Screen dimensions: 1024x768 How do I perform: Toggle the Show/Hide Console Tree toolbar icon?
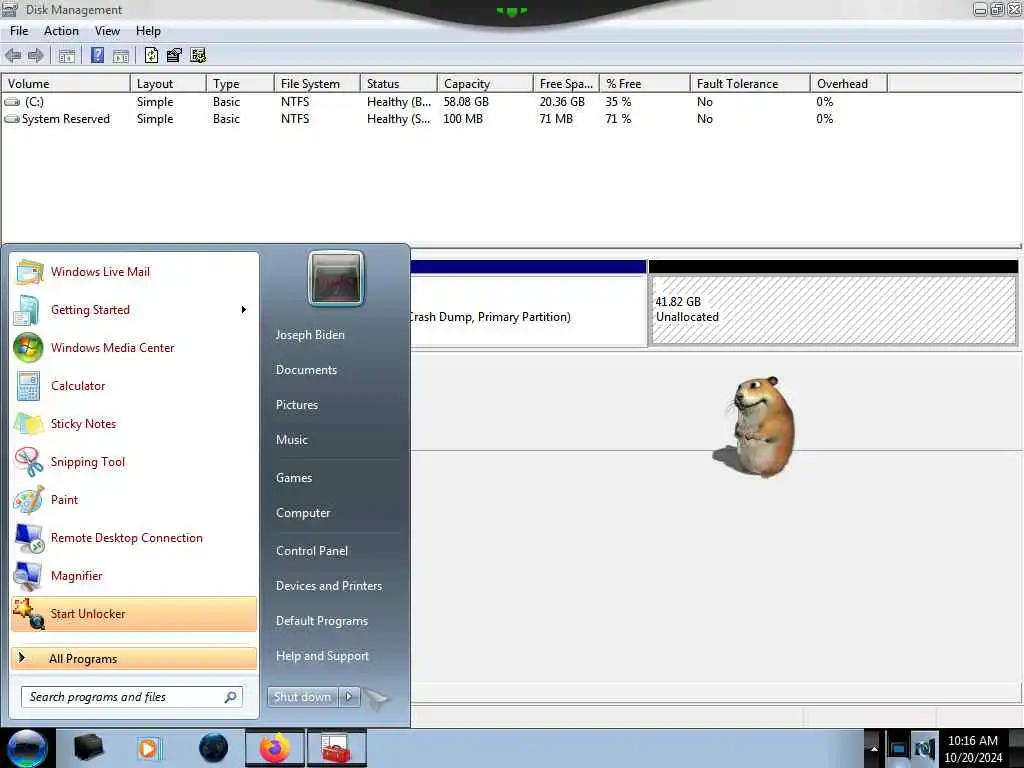[x=67, y=56]
